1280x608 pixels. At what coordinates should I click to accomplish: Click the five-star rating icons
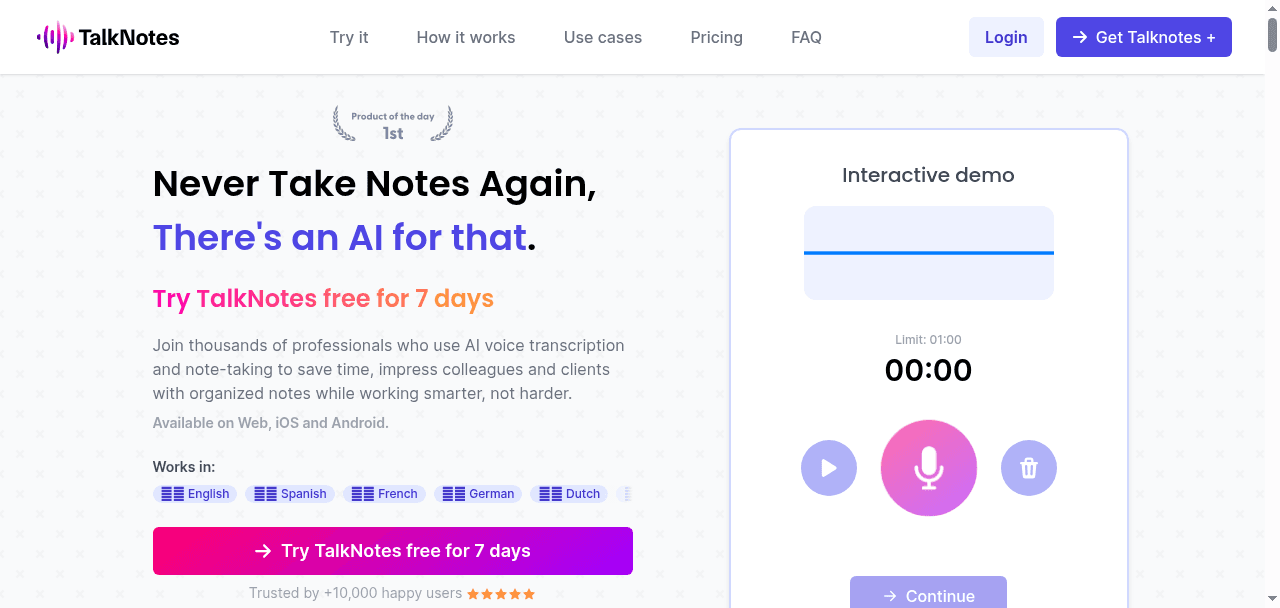pyautogui.click(x=501, y=594)
